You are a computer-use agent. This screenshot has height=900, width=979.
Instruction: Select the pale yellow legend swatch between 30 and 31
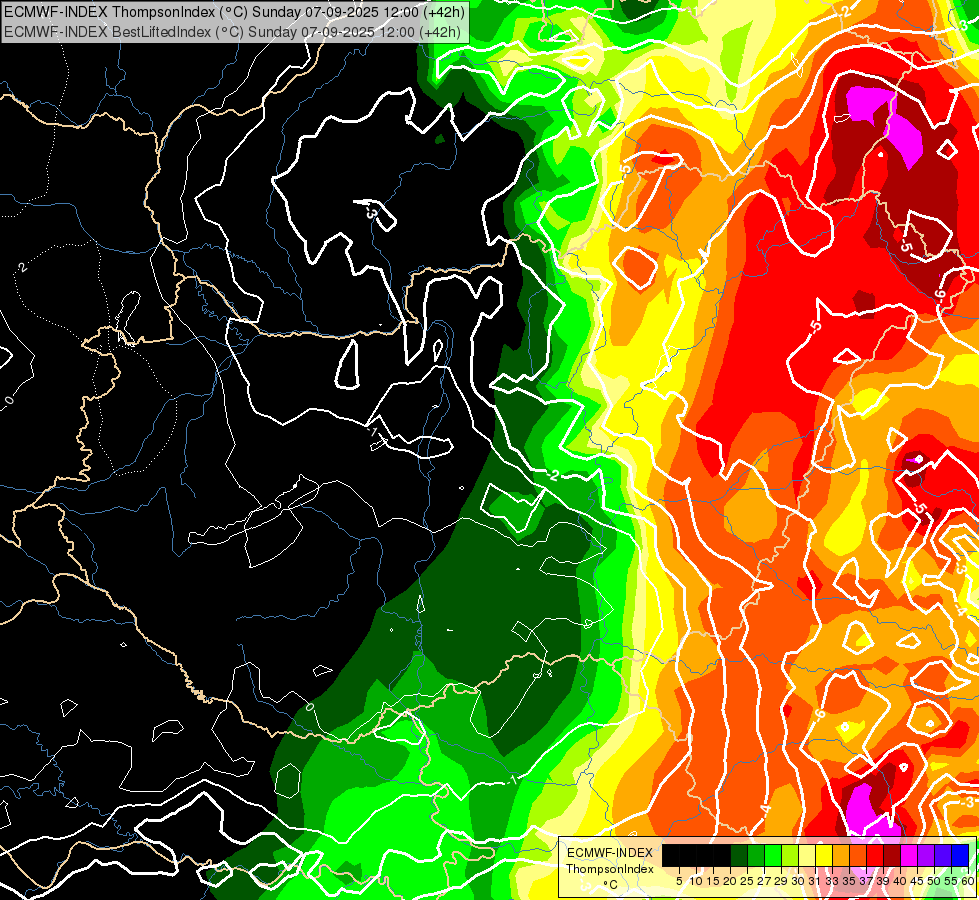click(807, 855)
